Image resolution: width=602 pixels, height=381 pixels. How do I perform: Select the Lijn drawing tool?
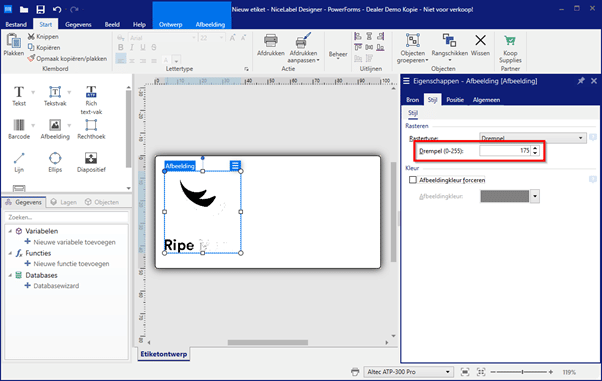[x=19, y=162]
